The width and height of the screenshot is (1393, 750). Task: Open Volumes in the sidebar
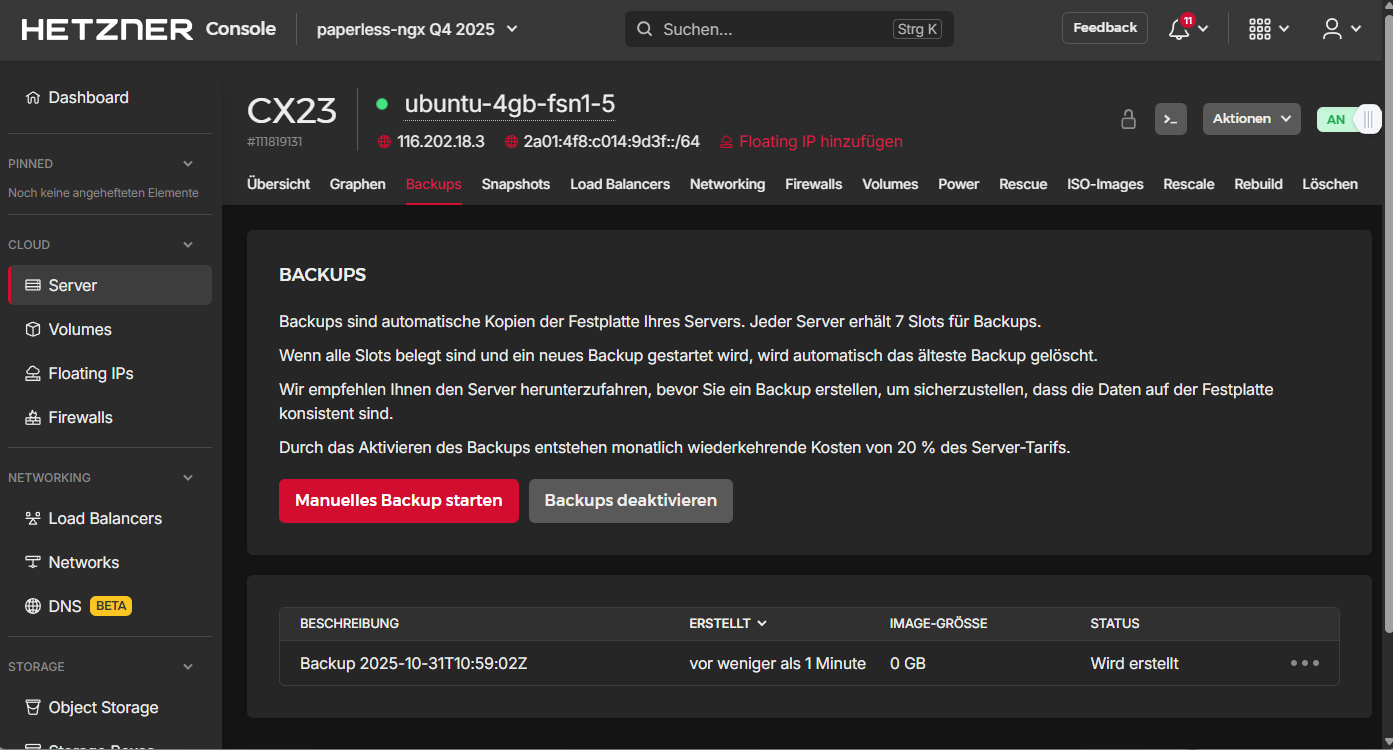click(x=80, y=329)
